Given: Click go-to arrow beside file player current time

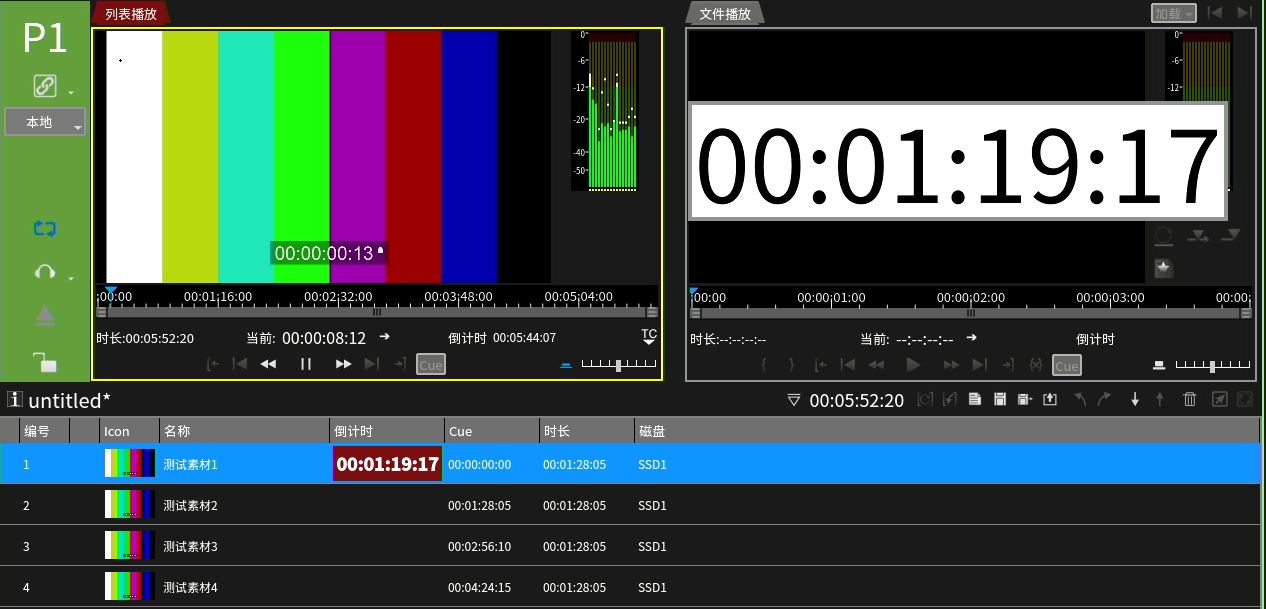Looking at the screenshot, I should point(970,338).
